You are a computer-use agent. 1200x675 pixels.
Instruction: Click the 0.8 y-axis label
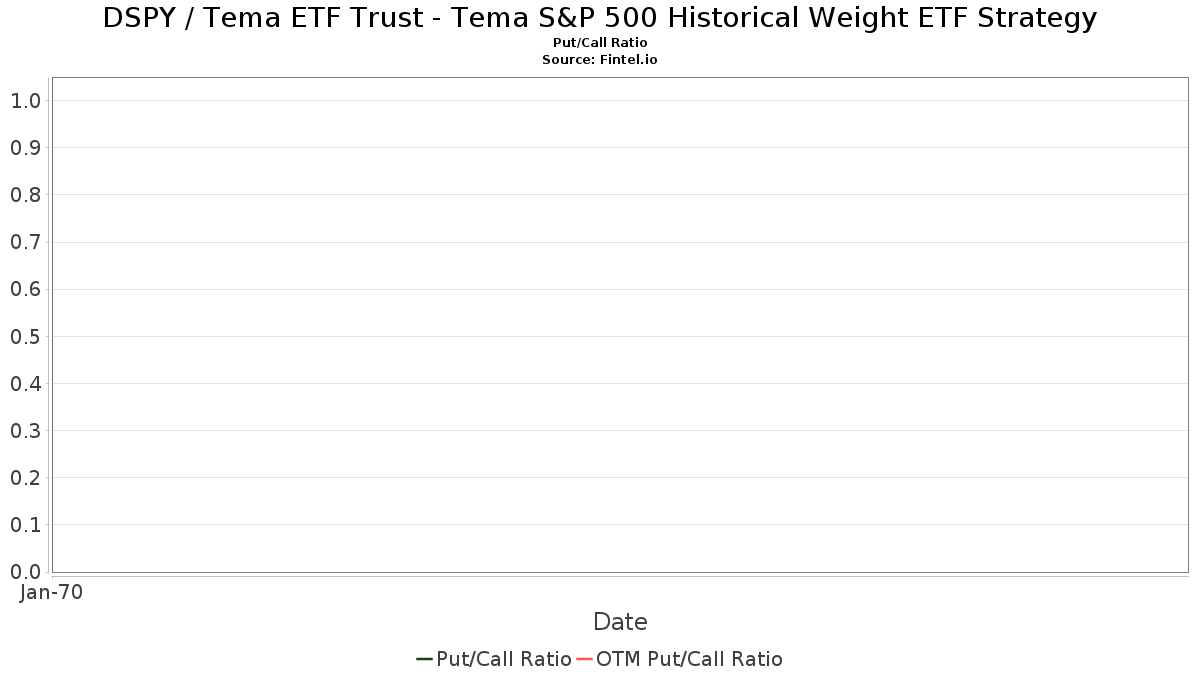pos(25,195)
